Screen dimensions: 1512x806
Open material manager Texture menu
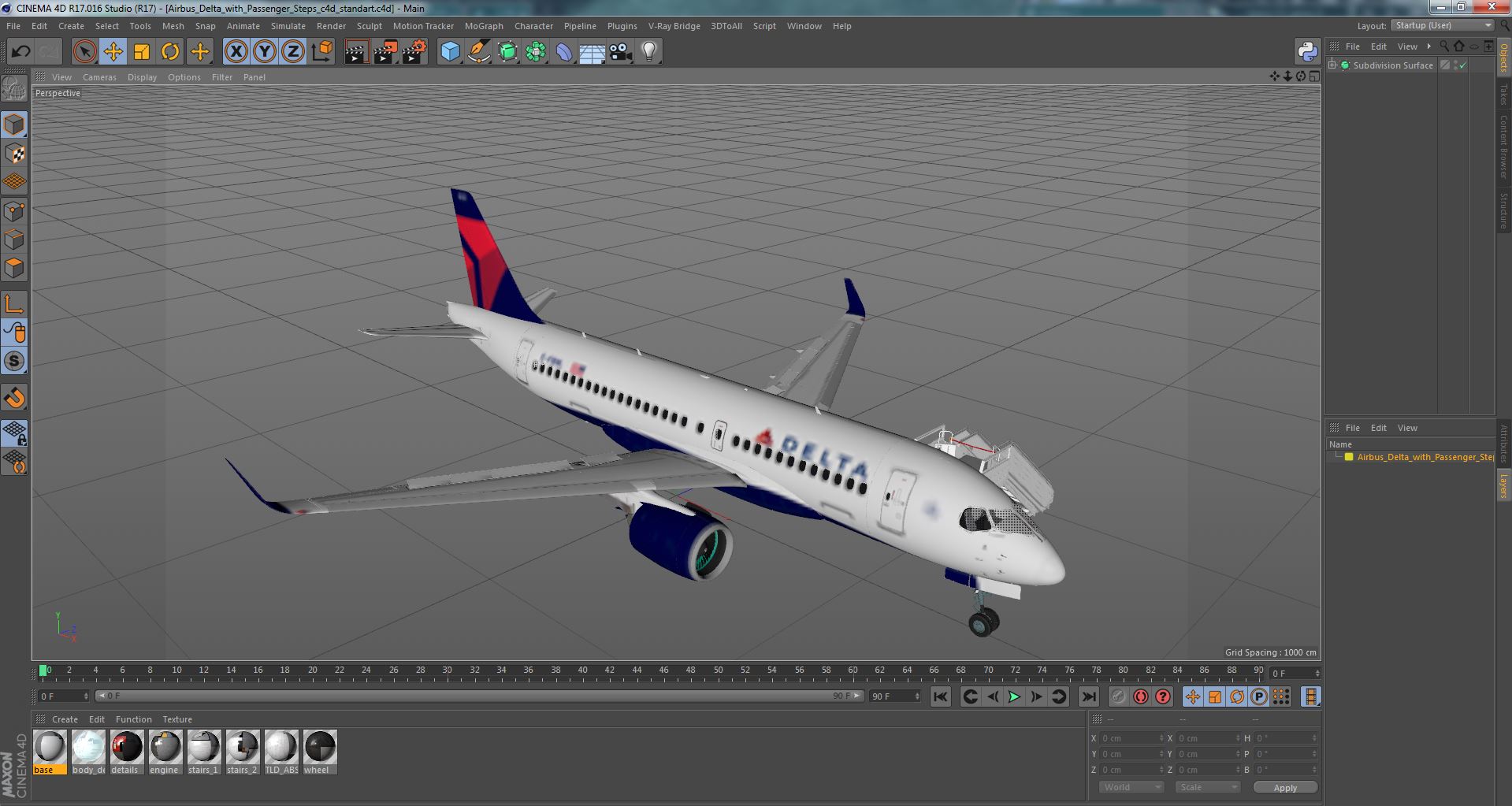(177, 719)
